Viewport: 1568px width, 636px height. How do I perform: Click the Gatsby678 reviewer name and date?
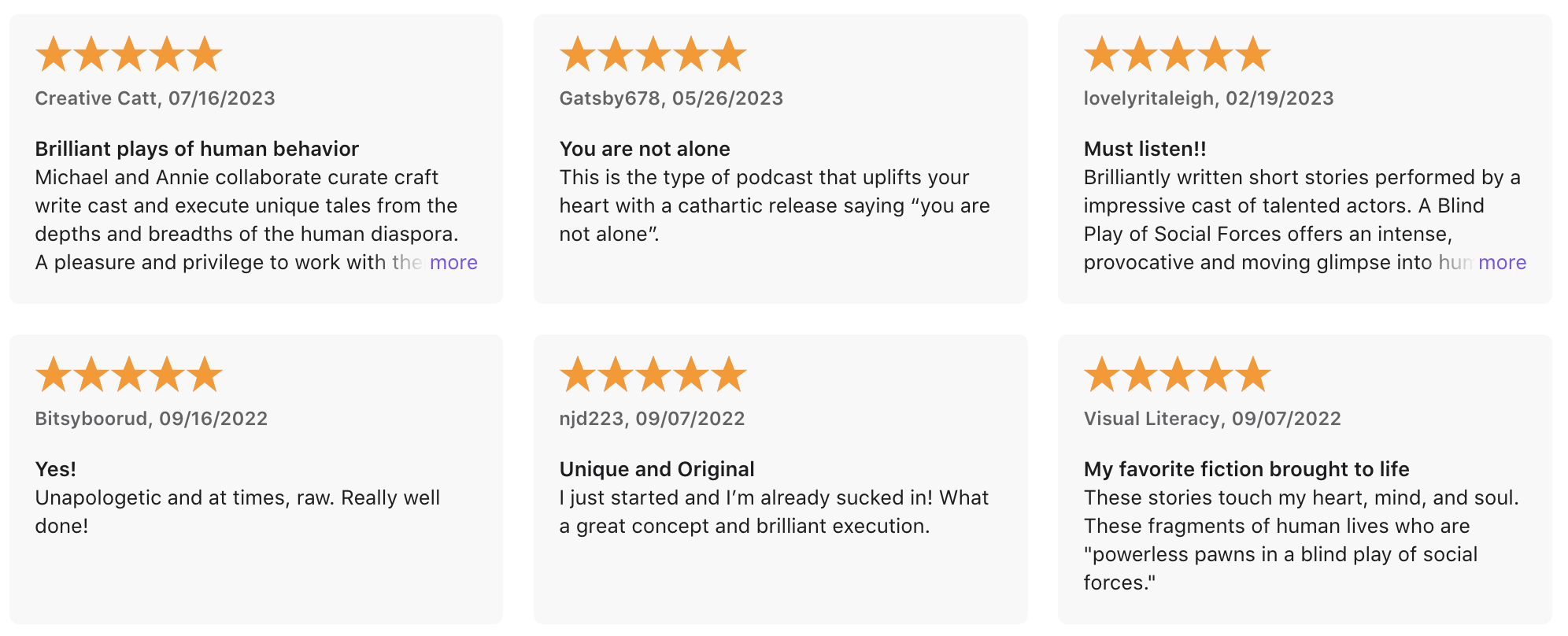pos(671,98)
